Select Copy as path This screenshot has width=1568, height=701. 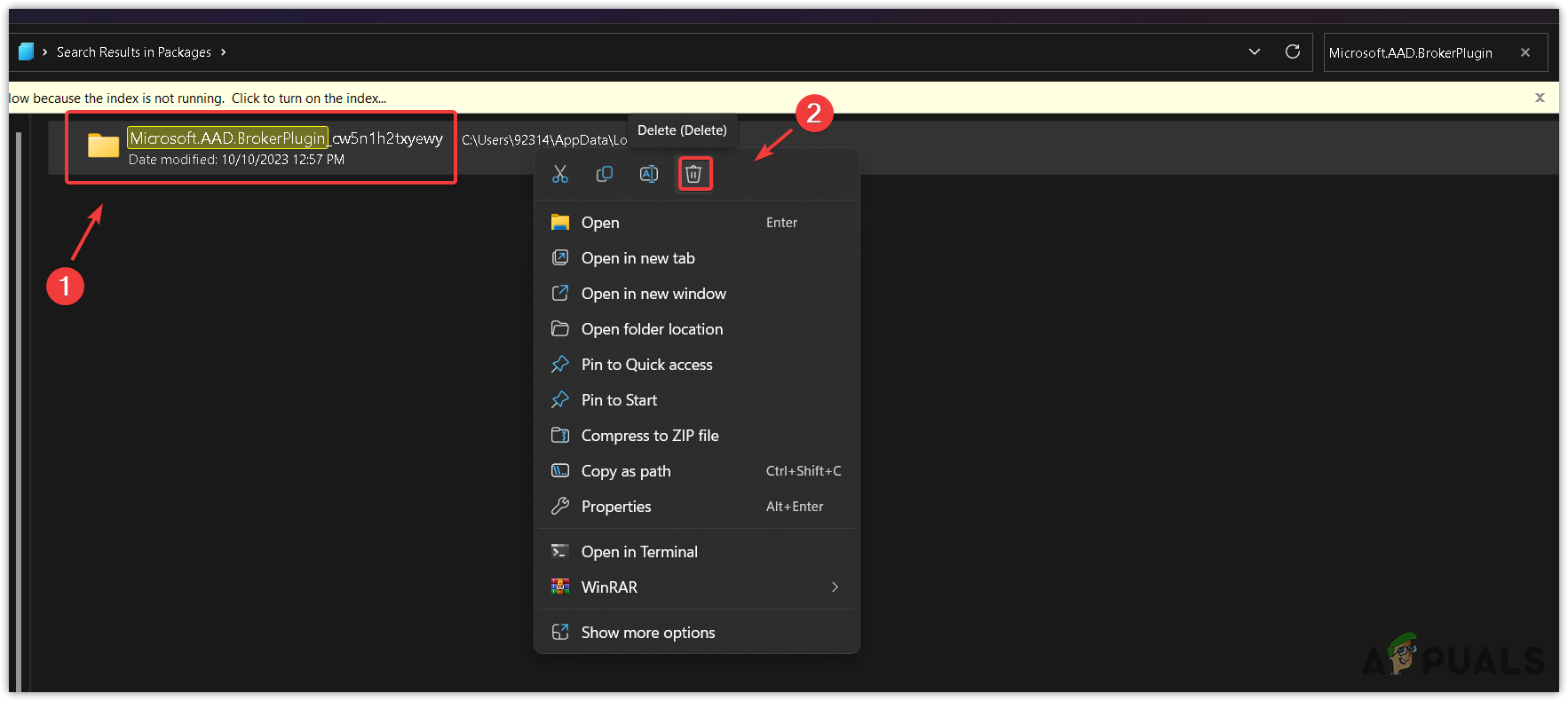tap(697, 471)
